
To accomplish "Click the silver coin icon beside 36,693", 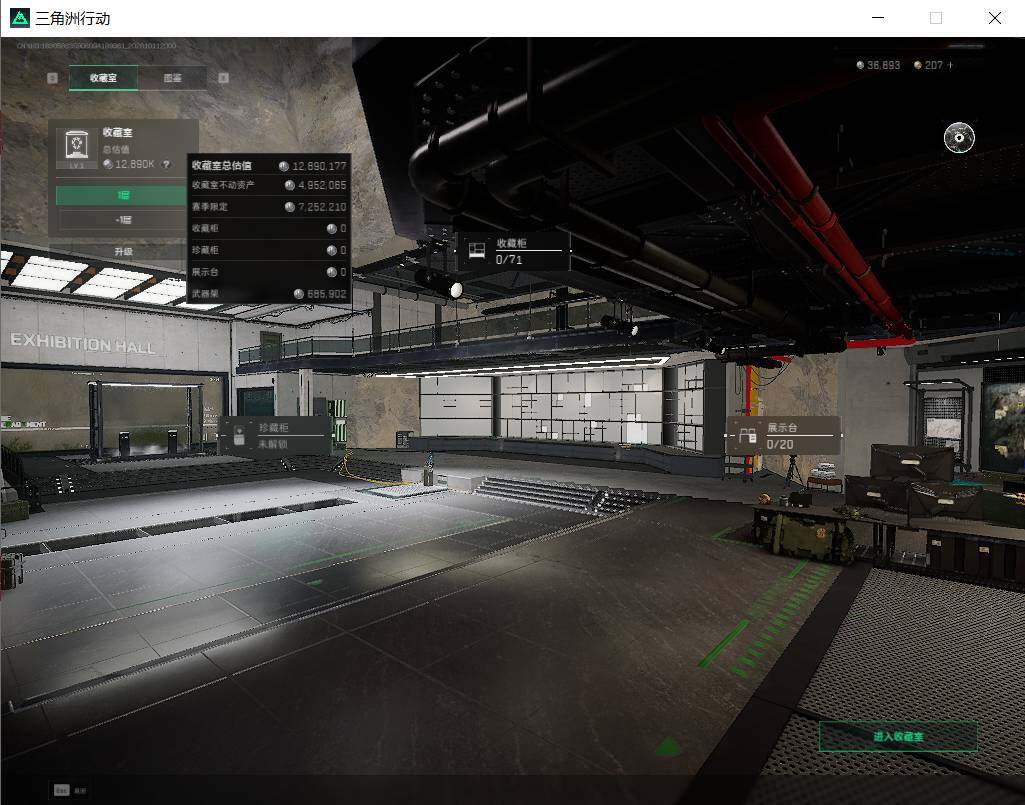I will click(860, 65).
